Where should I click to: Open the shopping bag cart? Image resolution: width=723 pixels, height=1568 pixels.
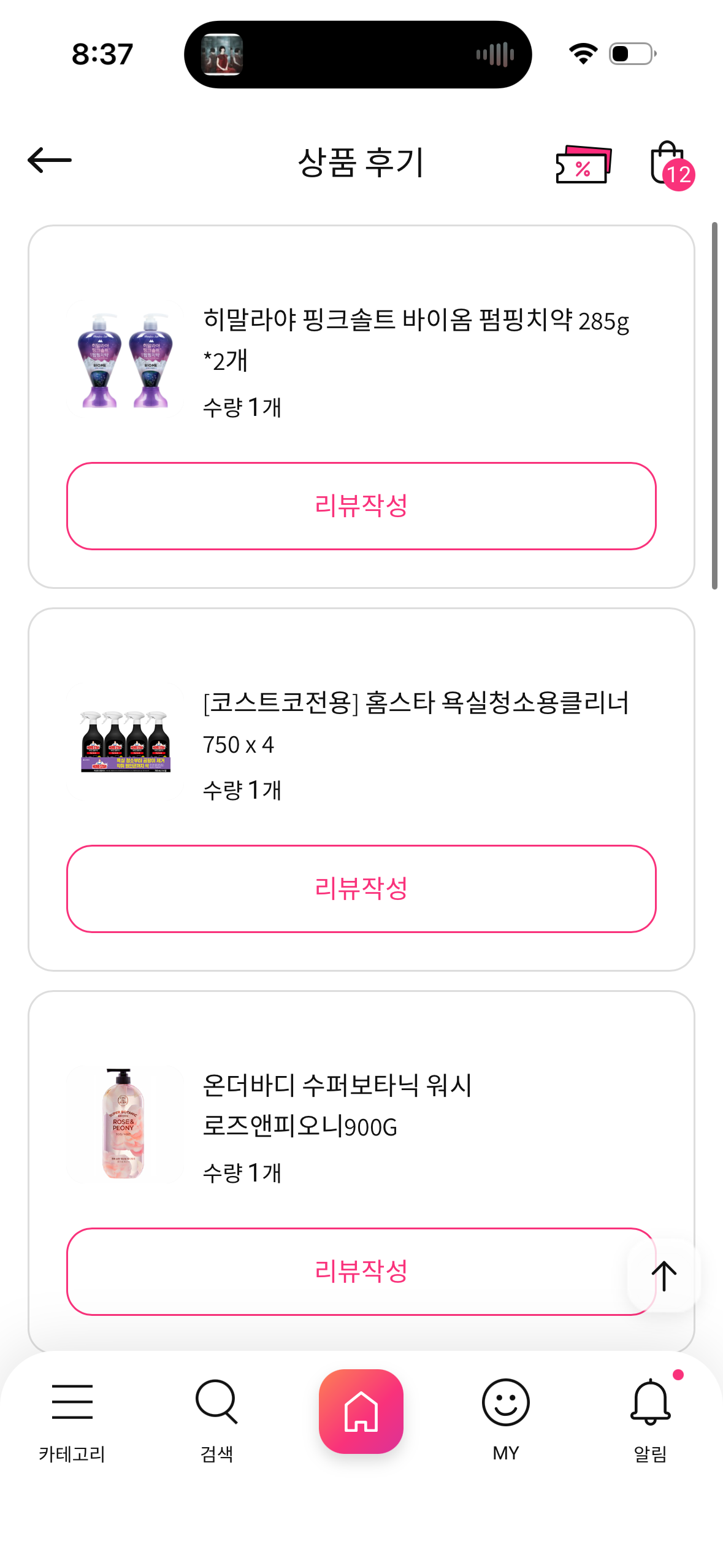click(x=669, y=164)
